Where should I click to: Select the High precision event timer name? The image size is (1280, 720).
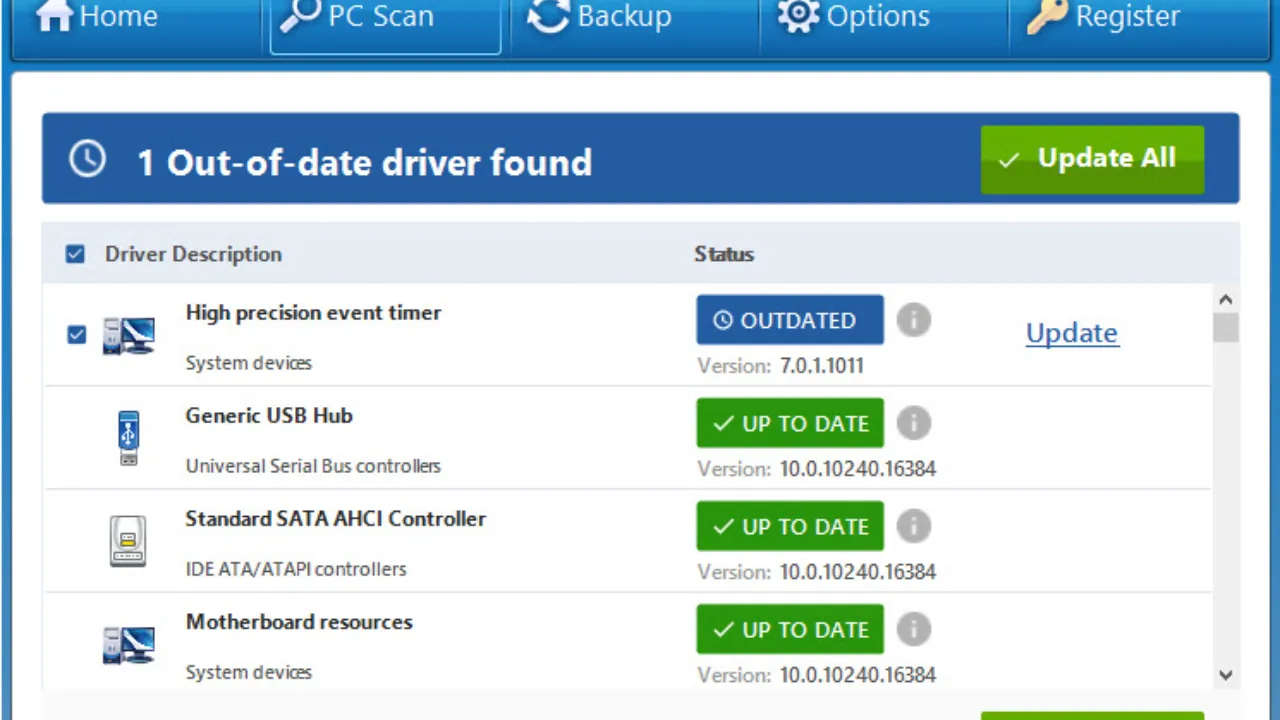coord(313,313)
